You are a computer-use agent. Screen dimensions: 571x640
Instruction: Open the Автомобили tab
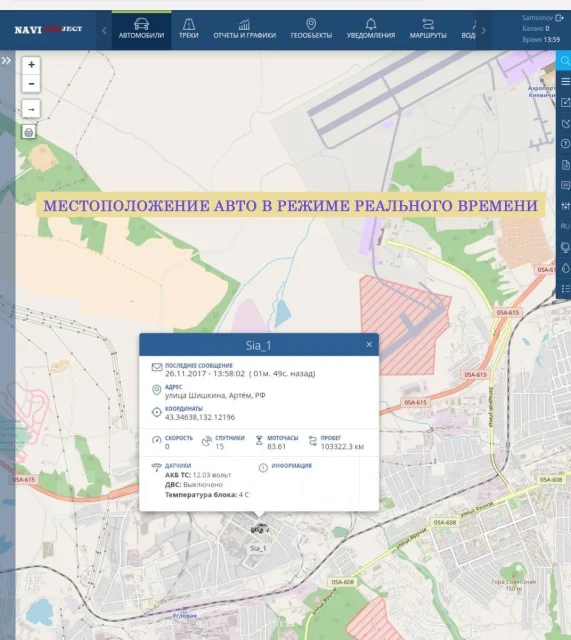141,30
